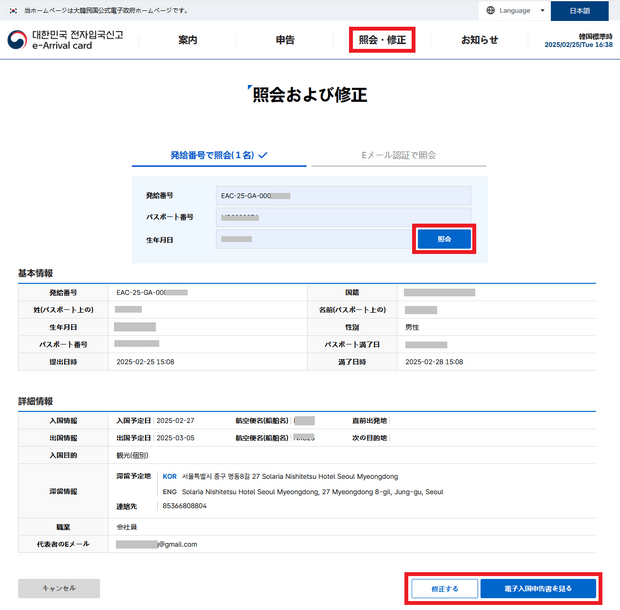The image size is (620, 610).
Task: Open the お知らせ menu
Action: (x=480, y=40)
